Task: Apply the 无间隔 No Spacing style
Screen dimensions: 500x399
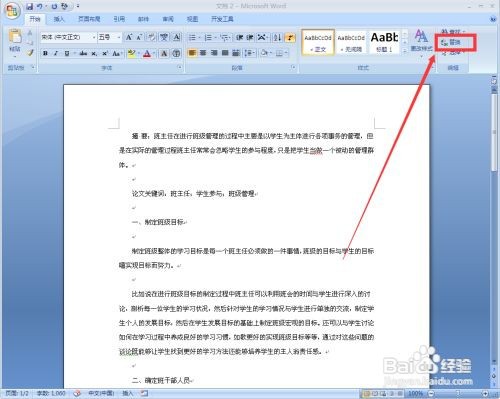Action: pos(351,42)
